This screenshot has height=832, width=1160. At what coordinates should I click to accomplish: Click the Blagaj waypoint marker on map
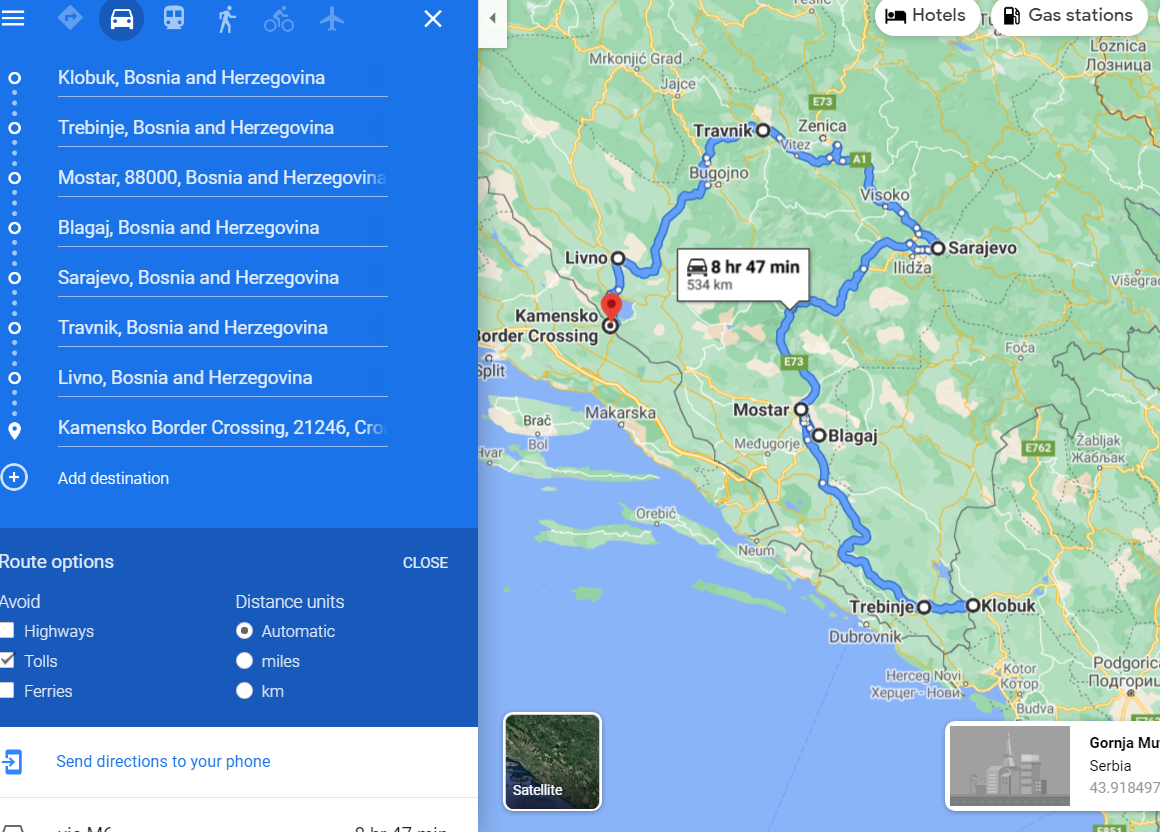tap(818, 436)
